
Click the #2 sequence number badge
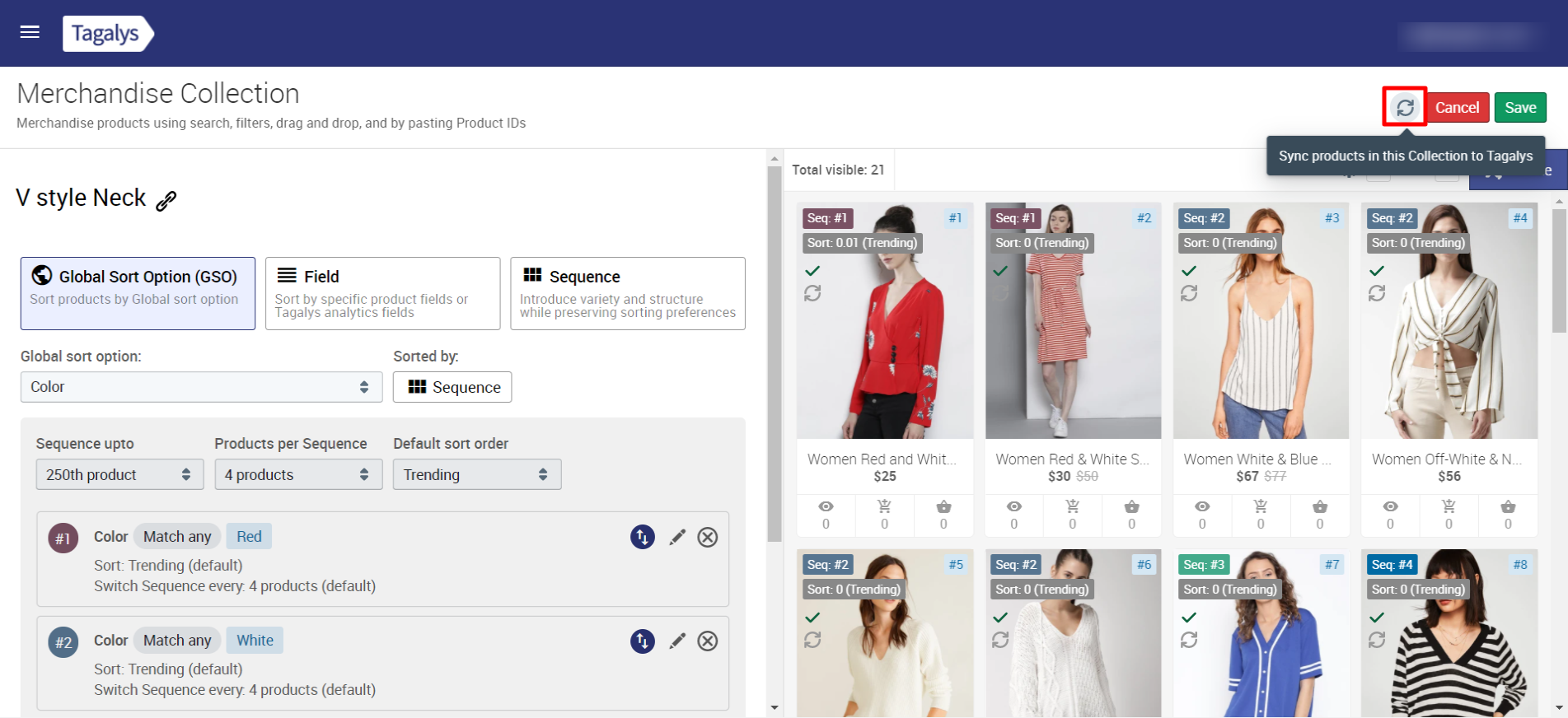tap(63, 642)
